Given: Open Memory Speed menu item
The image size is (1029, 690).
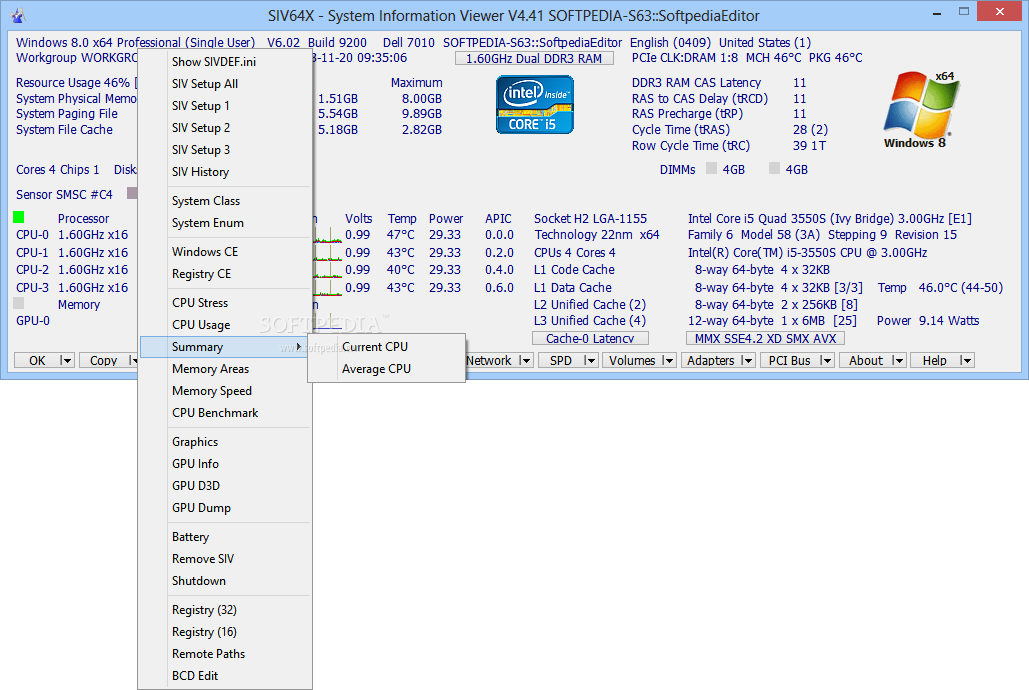Looking at the screenshot, I should click(x=225, y=391).
